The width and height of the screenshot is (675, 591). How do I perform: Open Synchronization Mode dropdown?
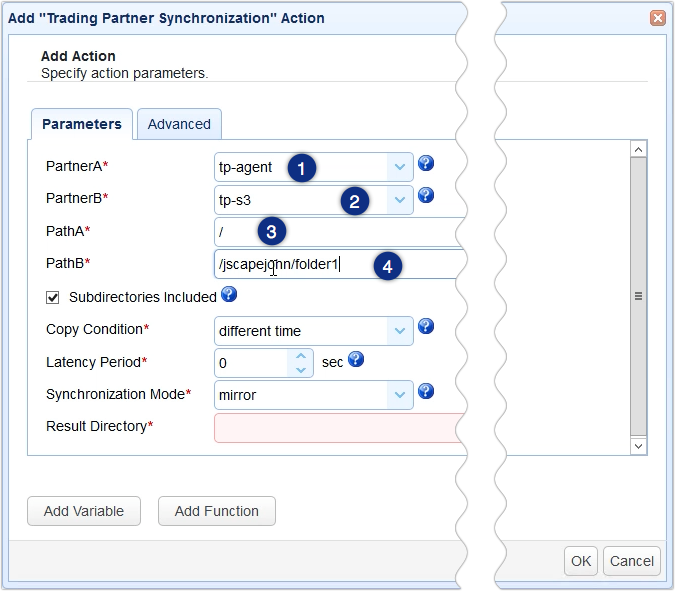click(x=400, y=395)
